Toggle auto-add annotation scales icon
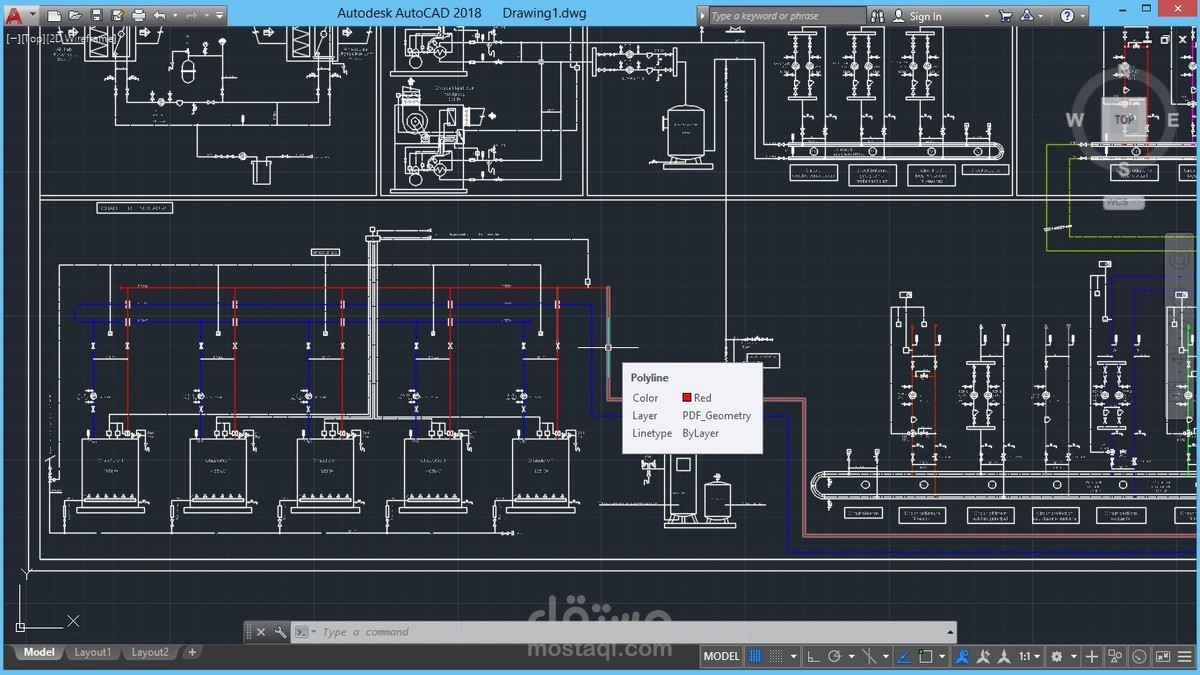Viewport: 1200px width, 675px height. (x=984, y=657)
